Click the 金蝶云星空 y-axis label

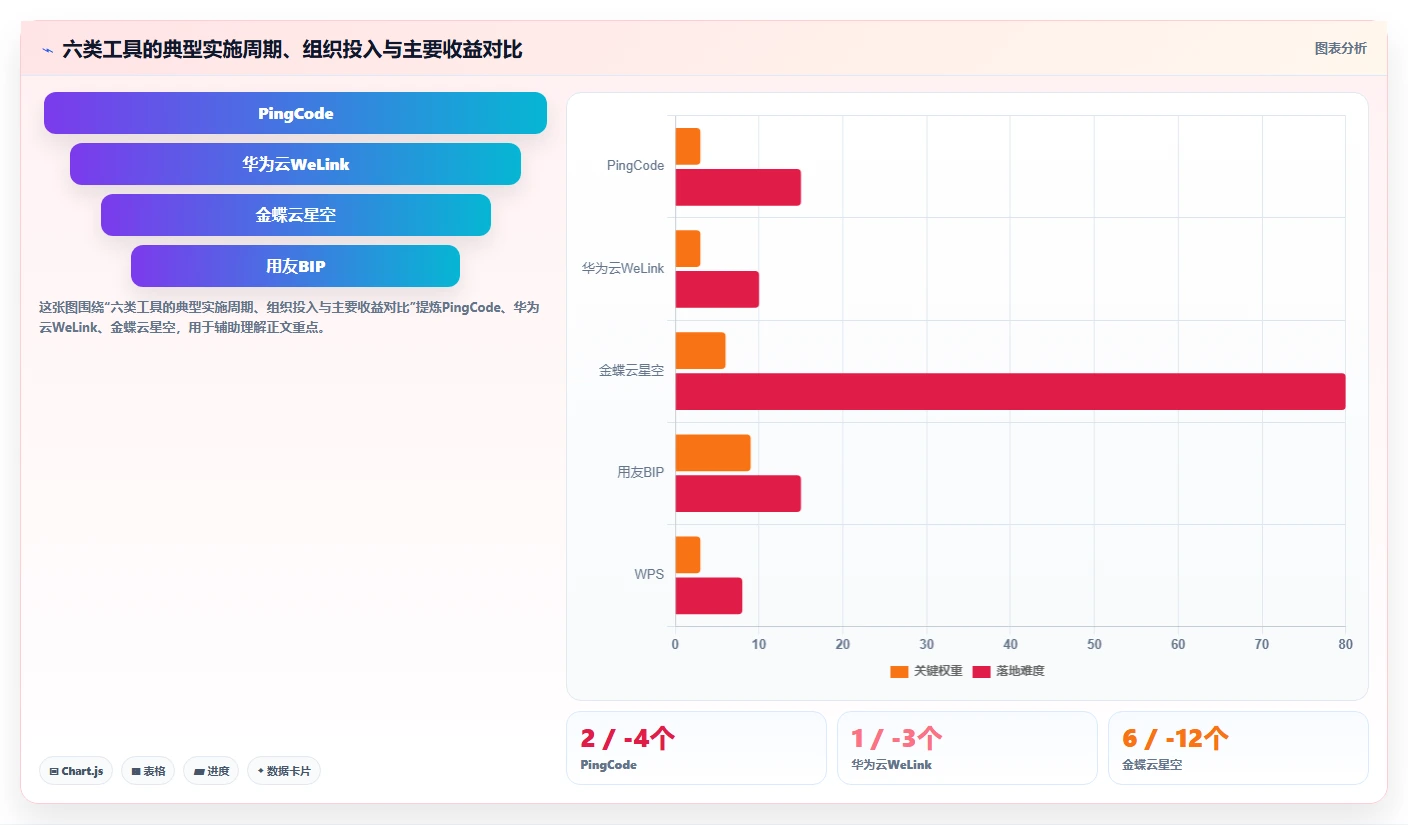click(632, 370)
